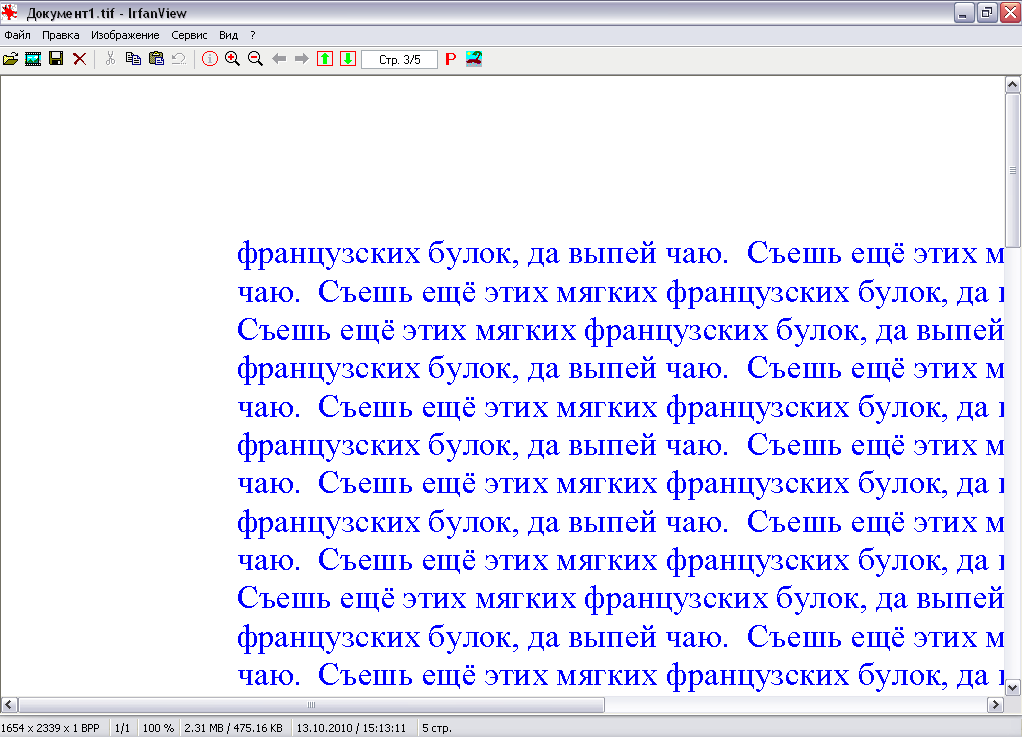The image size is (1022, 737).
Task: Click the vertical scrollbar up arrow
Action: point(1012,86)
